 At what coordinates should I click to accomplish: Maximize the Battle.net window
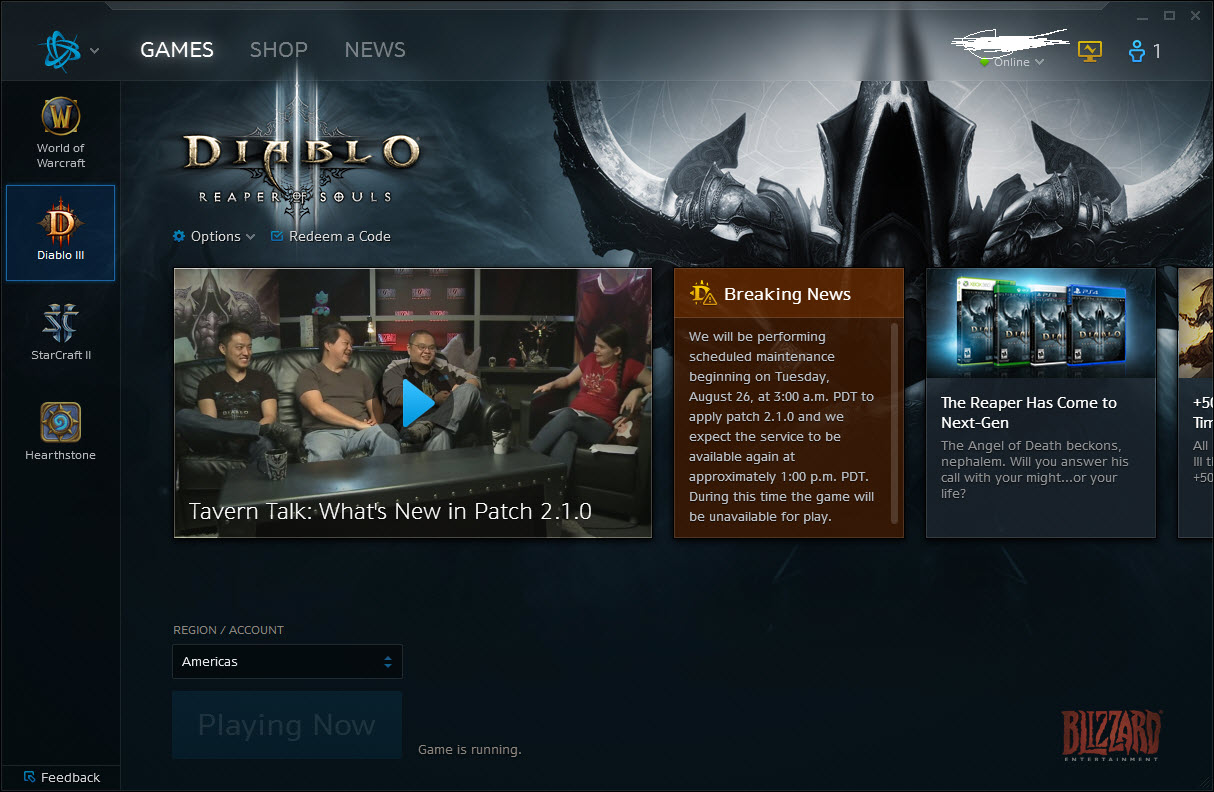click(x=1169, y=16)
